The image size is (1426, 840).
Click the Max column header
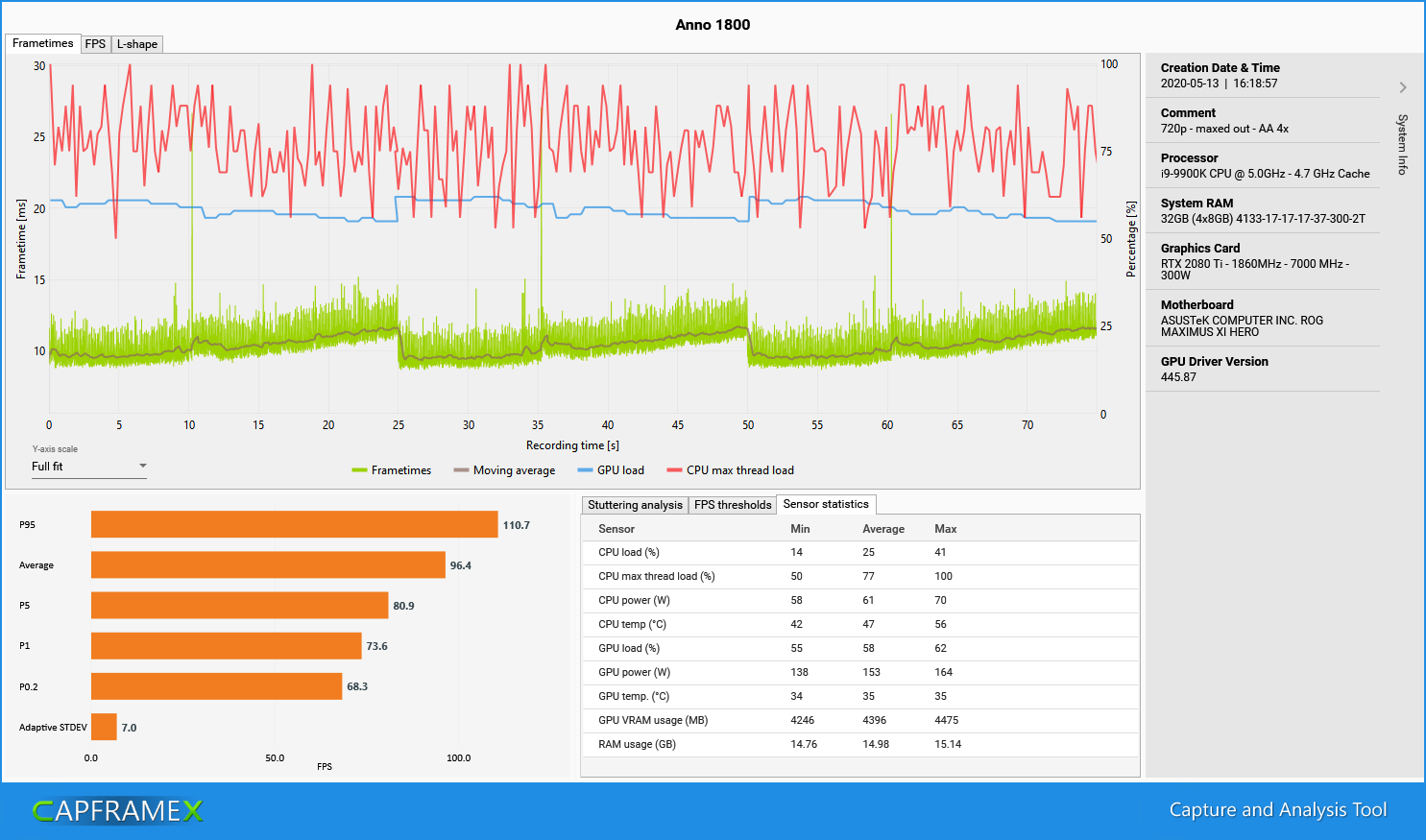(x=946, y=529)
